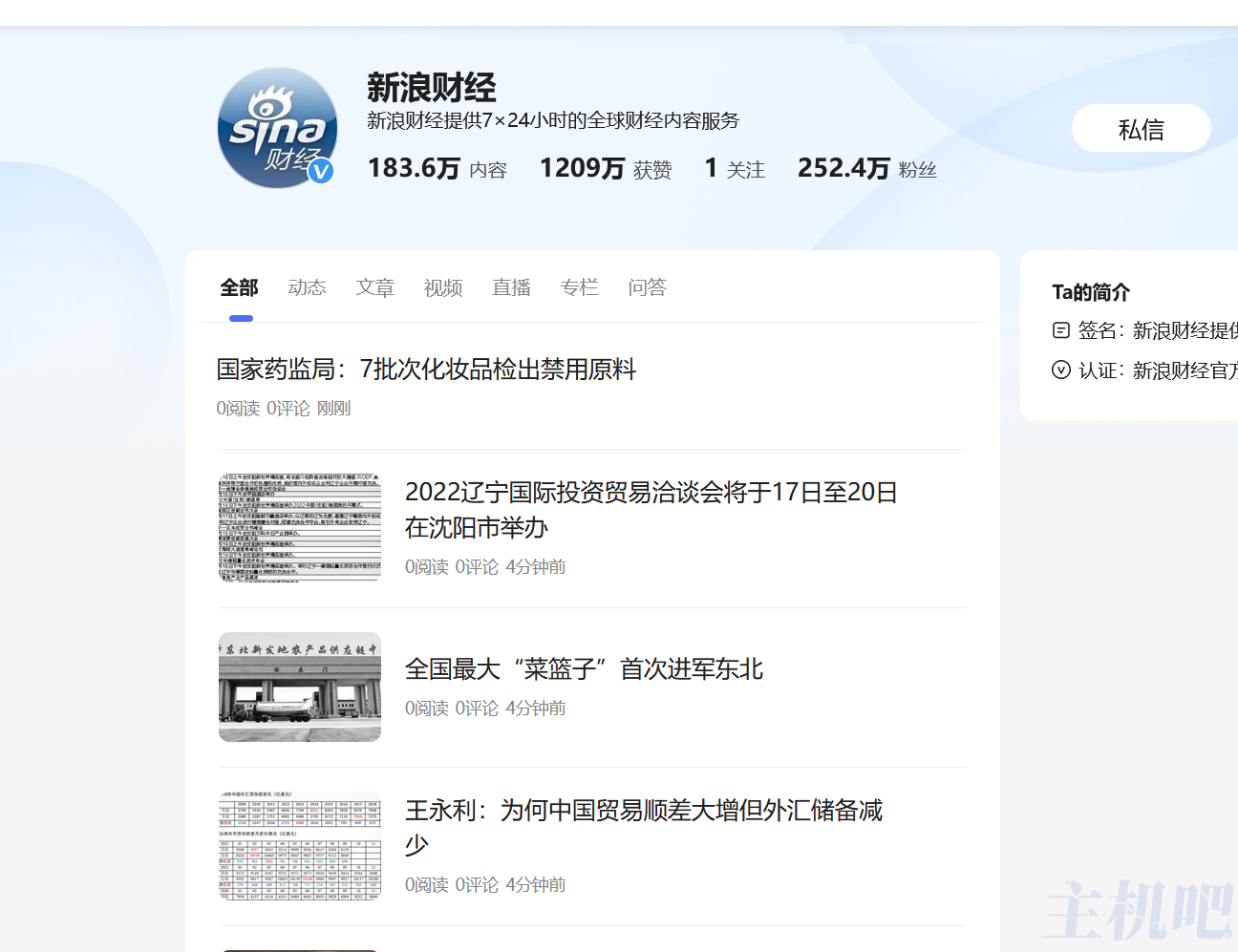This screenshot has width=1238, height=952.
Task: Switch to the 文章 tab
Action: [375, 287]
